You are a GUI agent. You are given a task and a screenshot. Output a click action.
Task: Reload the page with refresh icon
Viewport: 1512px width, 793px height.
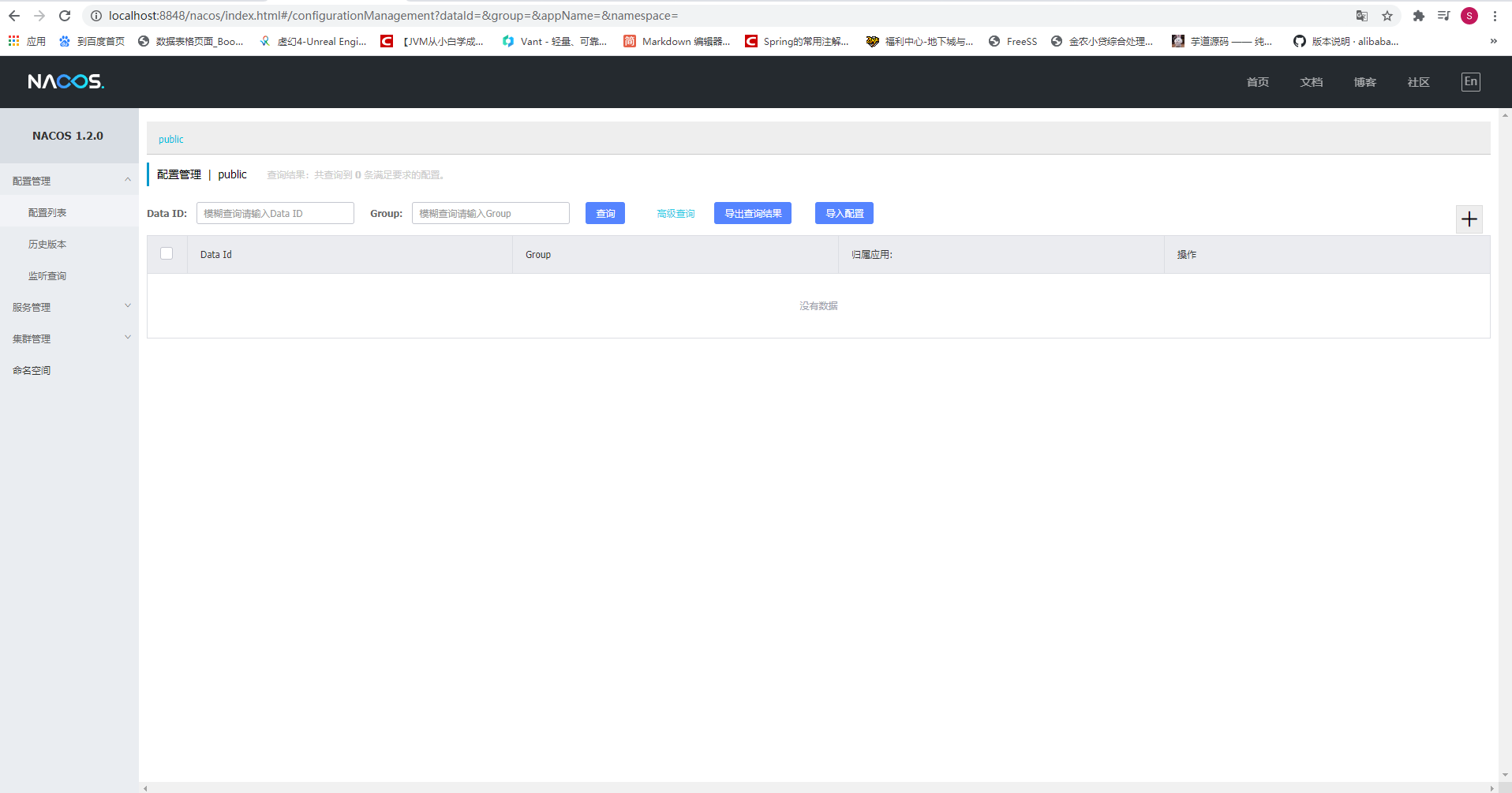coord(65,16)
